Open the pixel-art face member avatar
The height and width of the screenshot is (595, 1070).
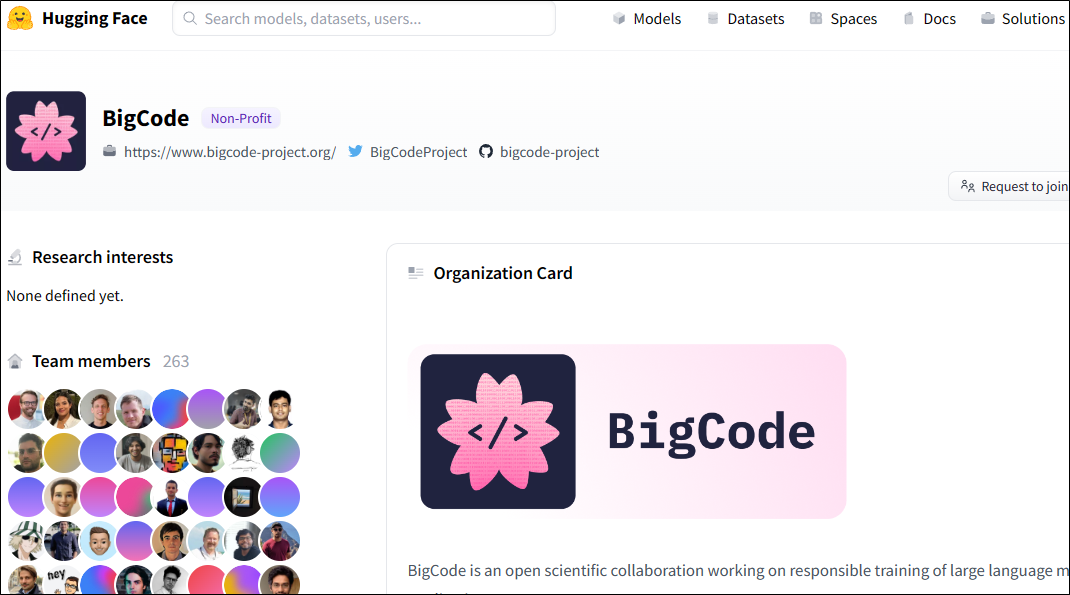[171, 453]
